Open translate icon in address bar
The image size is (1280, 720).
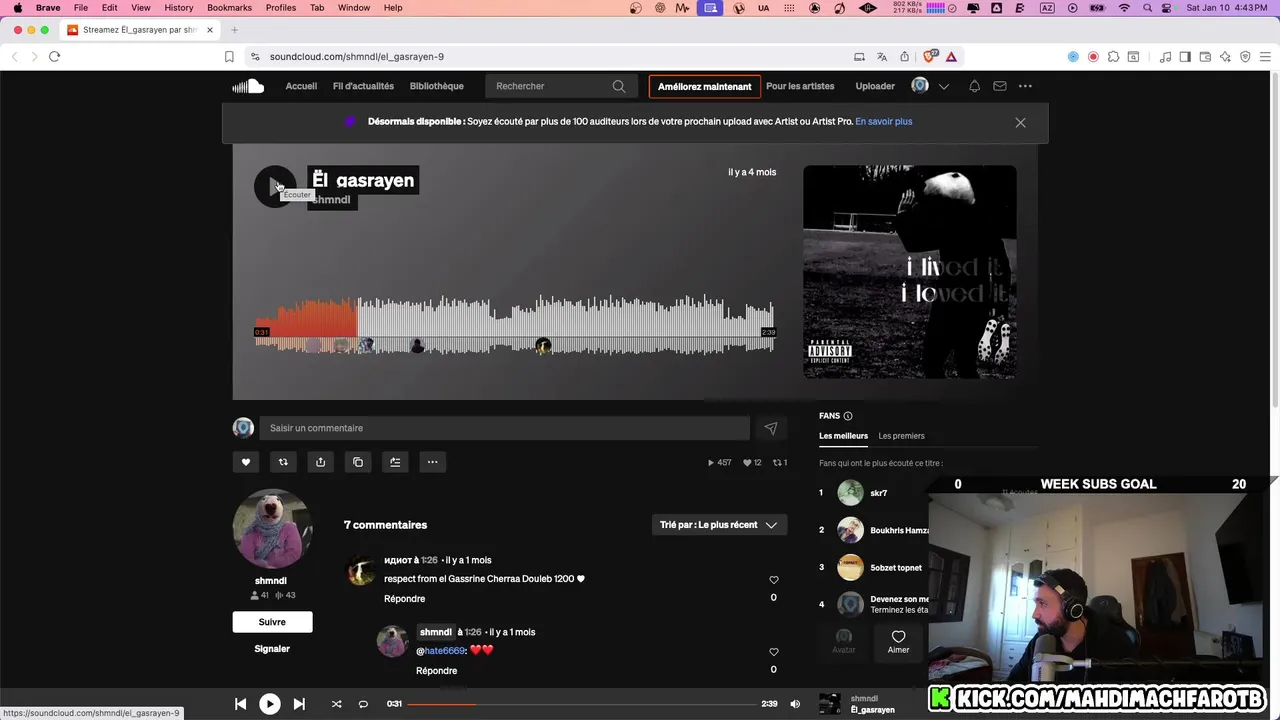pyautogui.click(x=882, y=57)
